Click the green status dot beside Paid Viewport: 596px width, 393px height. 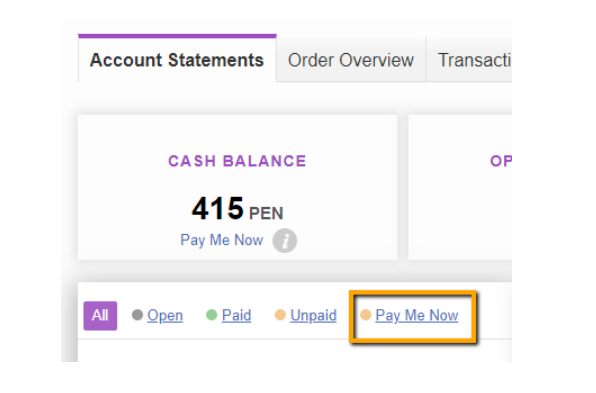point(211,315)
